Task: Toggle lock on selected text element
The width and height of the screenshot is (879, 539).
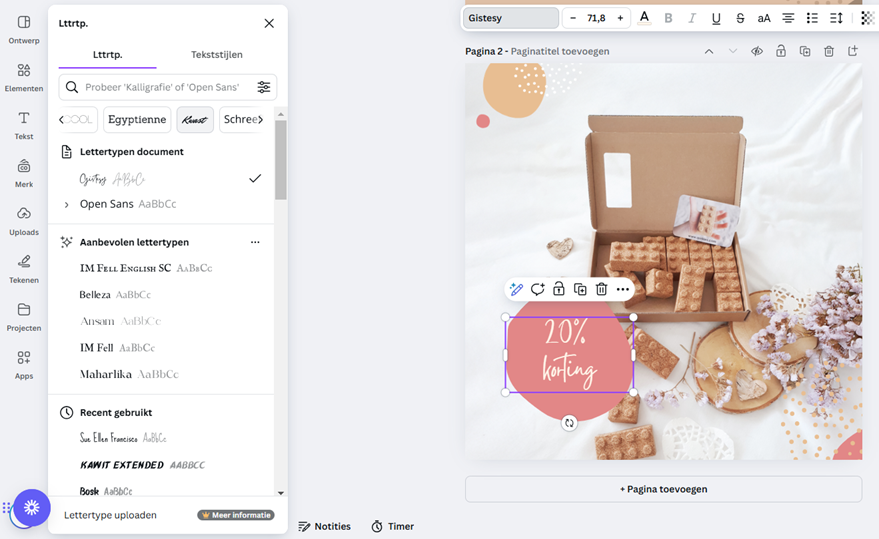Action: [559, 289]
